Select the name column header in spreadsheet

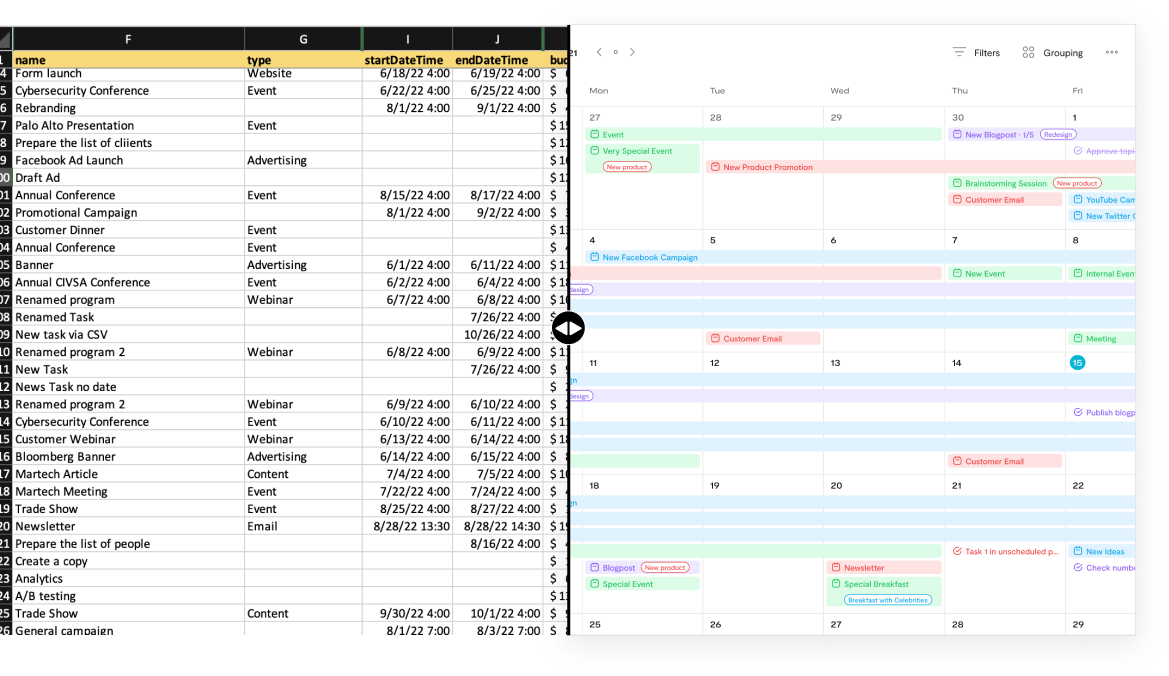point(30,60)
